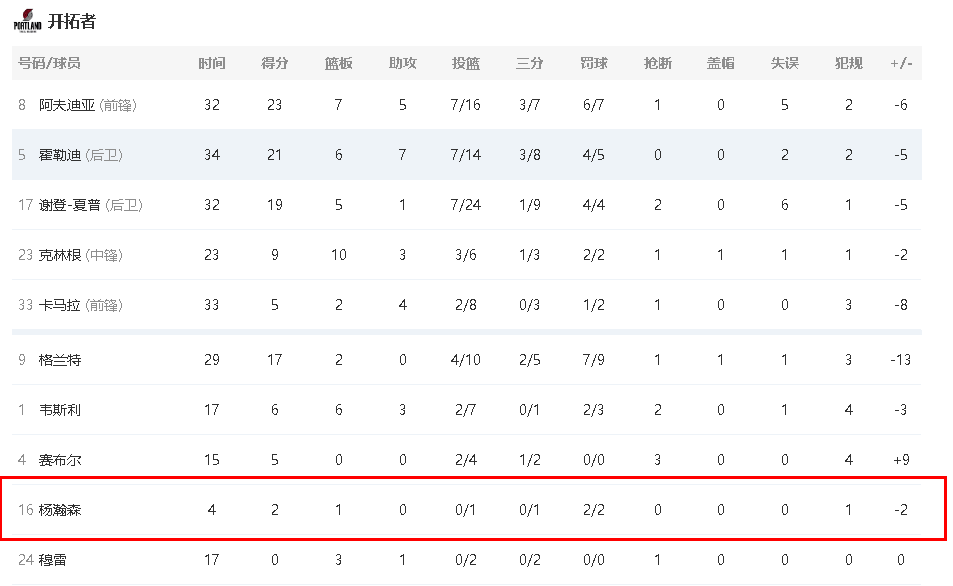Sort by the 助攻 column header
This screenshot has width=953, height=586.
coord(402,63)
